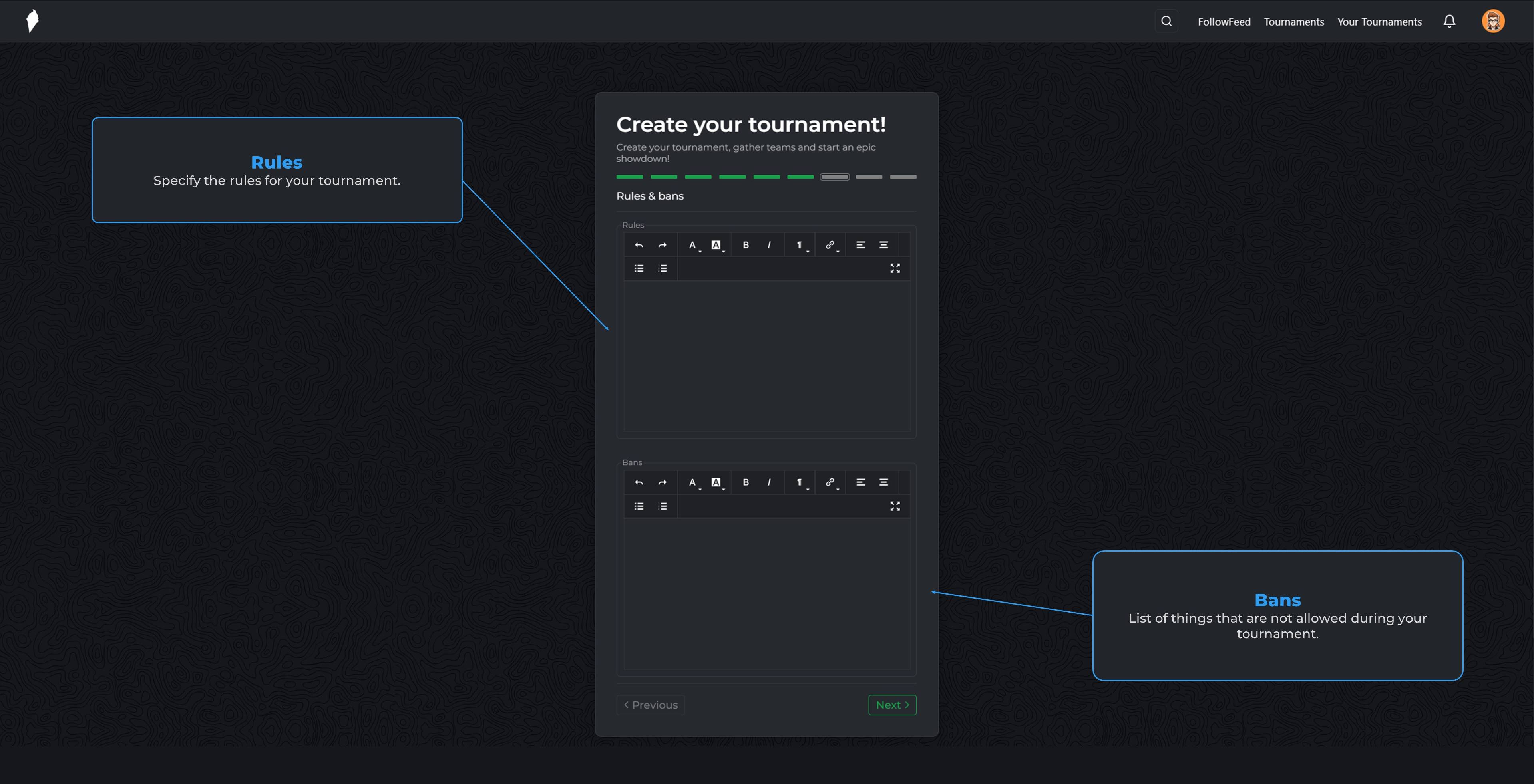
Task: Toggle italic formatting in Bans editor
Action: 769,482
